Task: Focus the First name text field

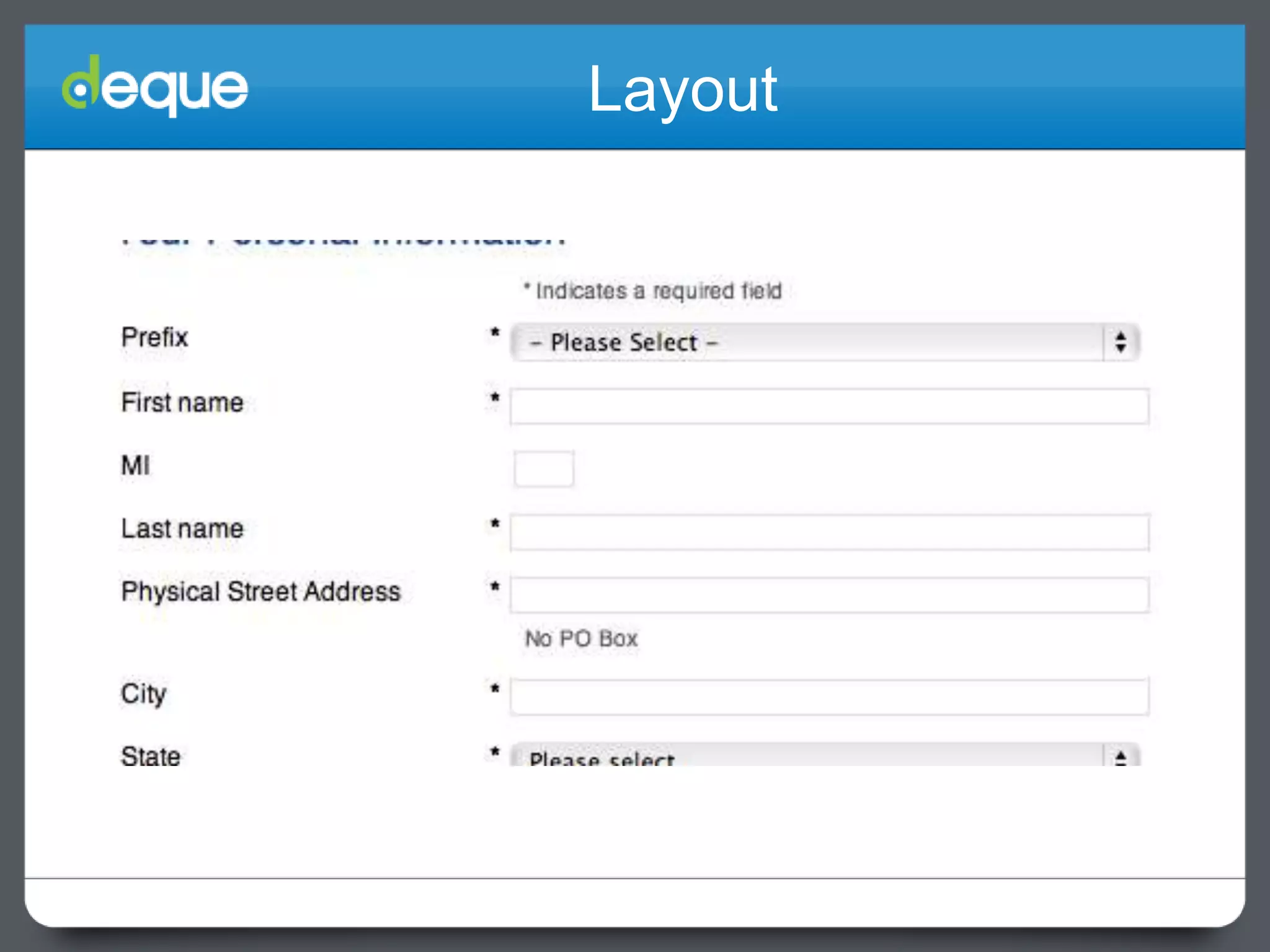Action: [x=829, y=407]
